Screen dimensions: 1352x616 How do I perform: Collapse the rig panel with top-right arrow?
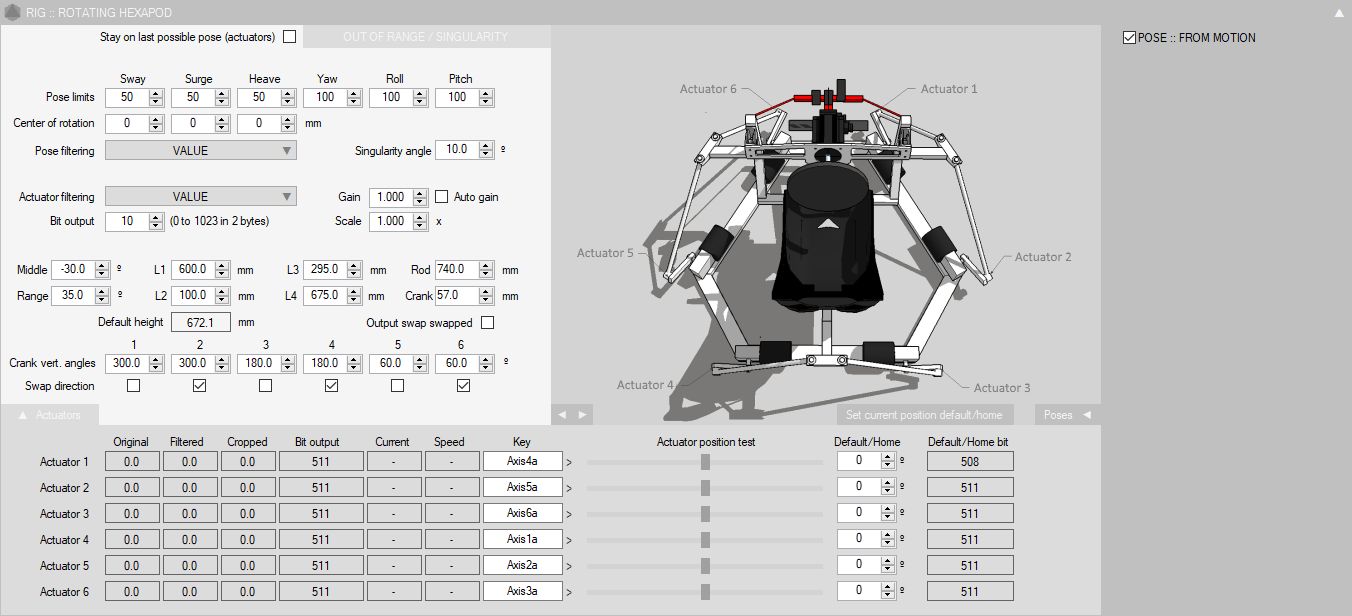pos(1339,13)
